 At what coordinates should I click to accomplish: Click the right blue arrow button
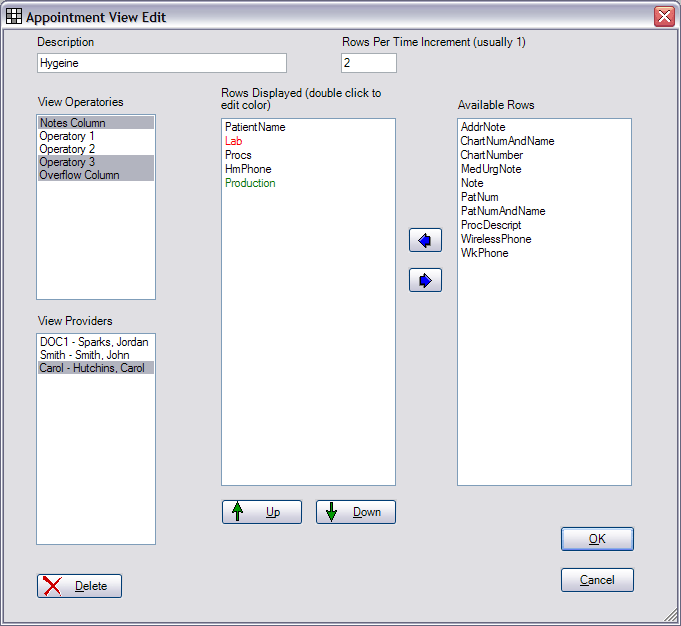click(x=425, y=281)
